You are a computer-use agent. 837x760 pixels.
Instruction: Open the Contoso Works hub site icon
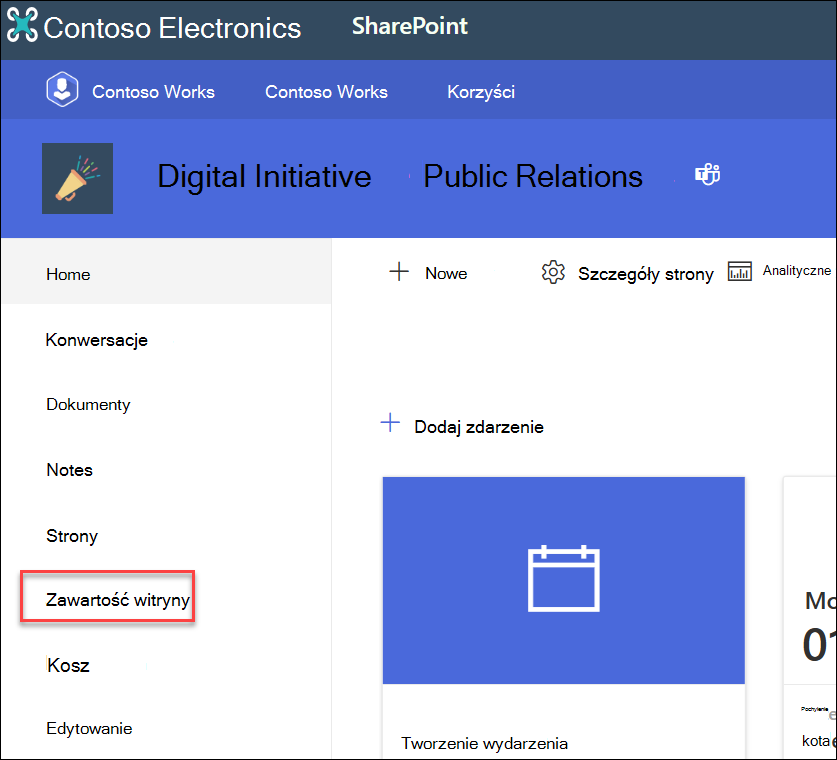[62, 89]
